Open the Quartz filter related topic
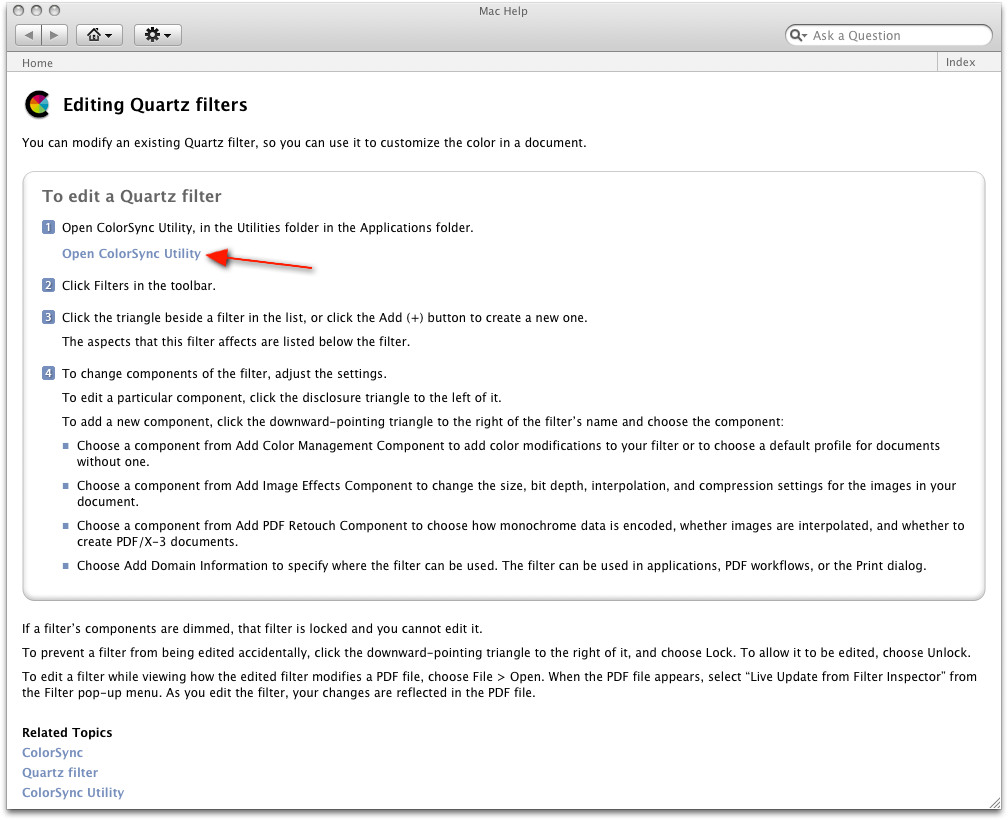This screenshot has height=820, width=1008. (x=60, y=772)
